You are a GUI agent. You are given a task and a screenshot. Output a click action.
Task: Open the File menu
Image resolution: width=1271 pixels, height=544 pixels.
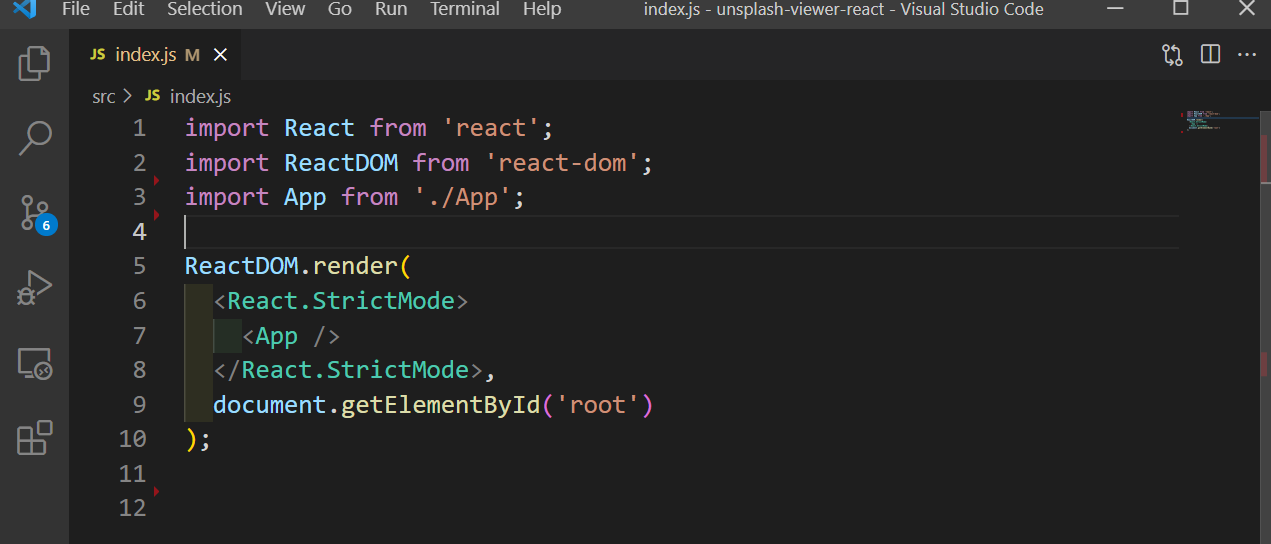[x=75, y=10]
